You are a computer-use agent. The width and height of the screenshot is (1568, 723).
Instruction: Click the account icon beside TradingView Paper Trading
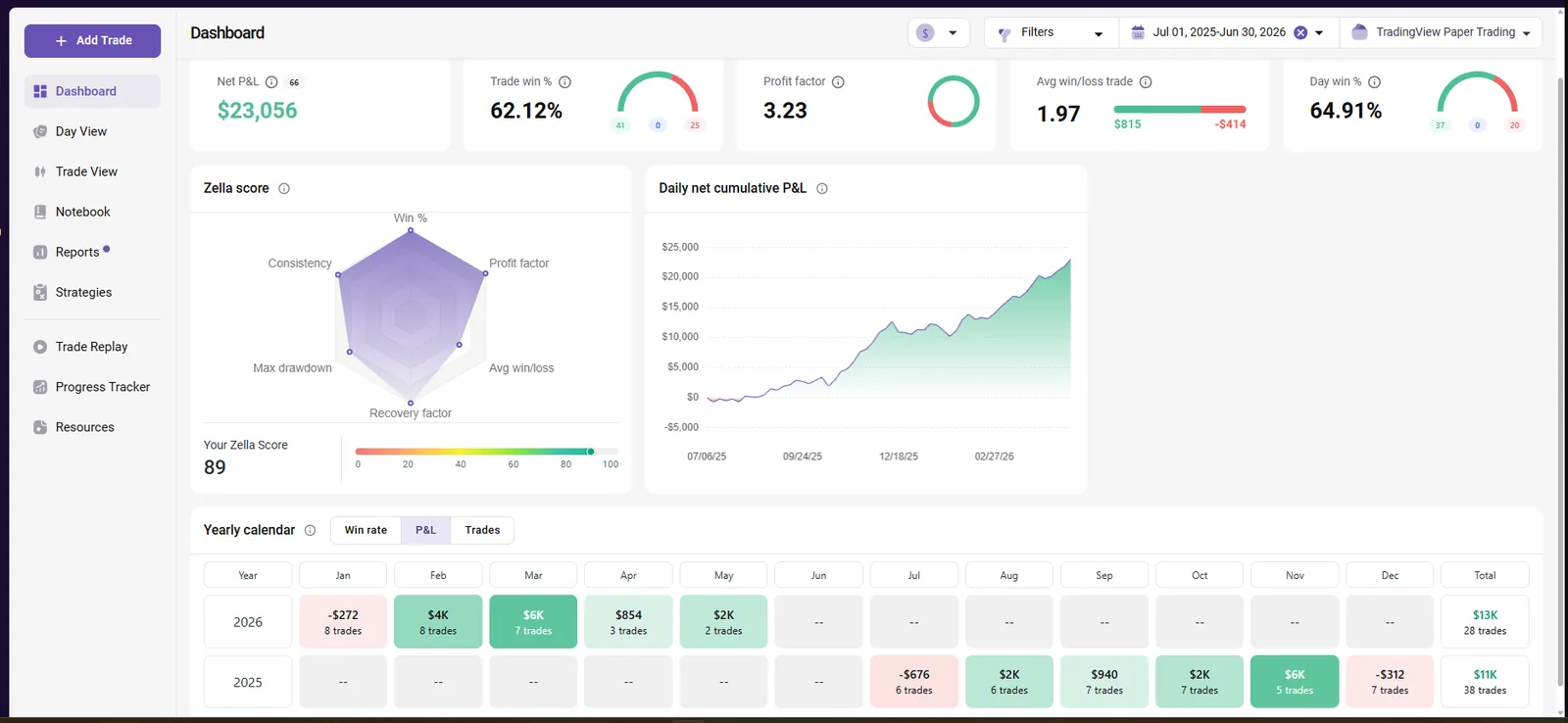[1359, 32]
